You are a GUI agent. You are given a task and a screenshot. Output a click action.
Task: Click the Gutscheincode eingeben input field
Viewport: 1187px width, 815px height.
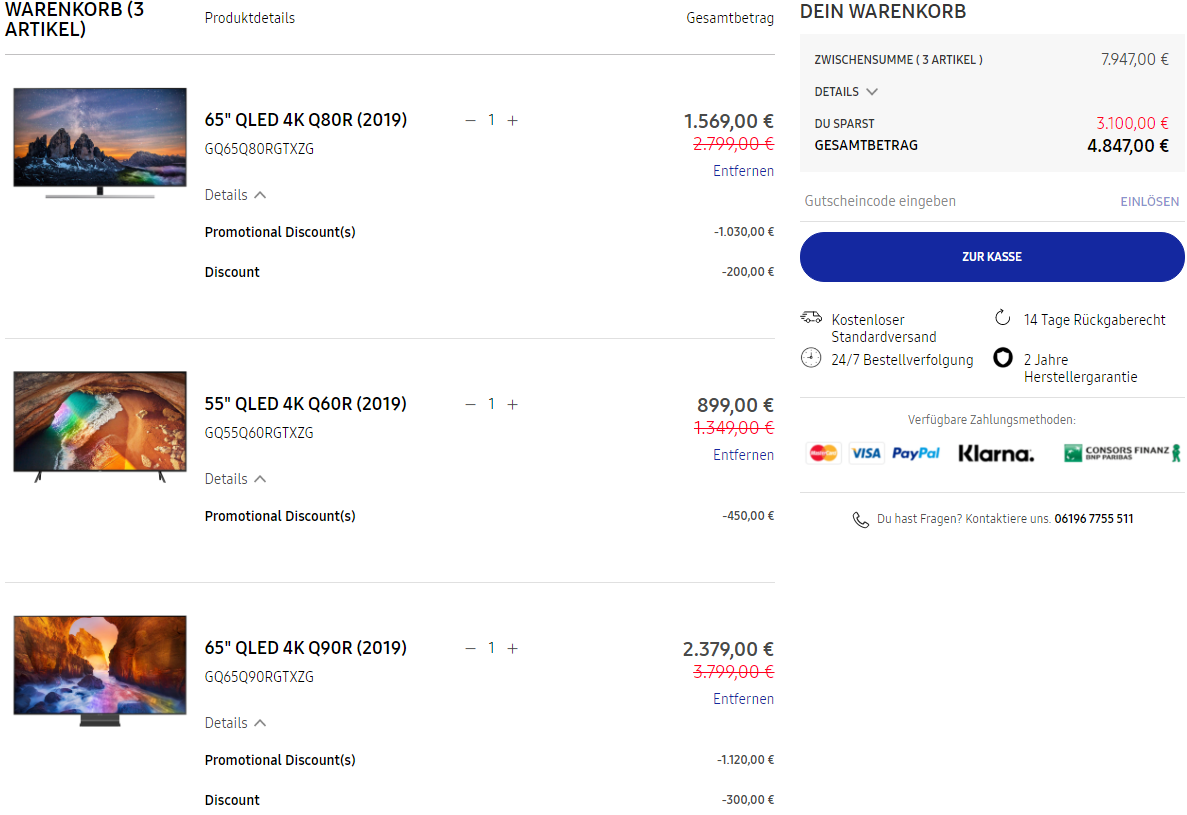coord(950,201)
